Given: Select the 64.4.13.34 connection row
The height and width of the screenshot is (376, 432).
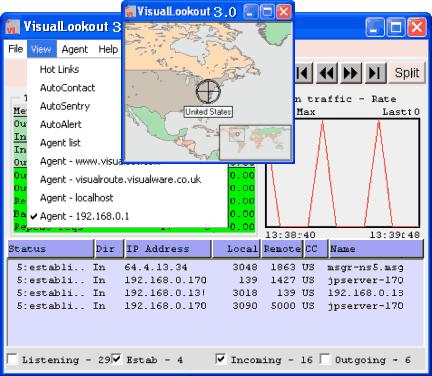Looking at the screenshot, I should click(215, 267).
